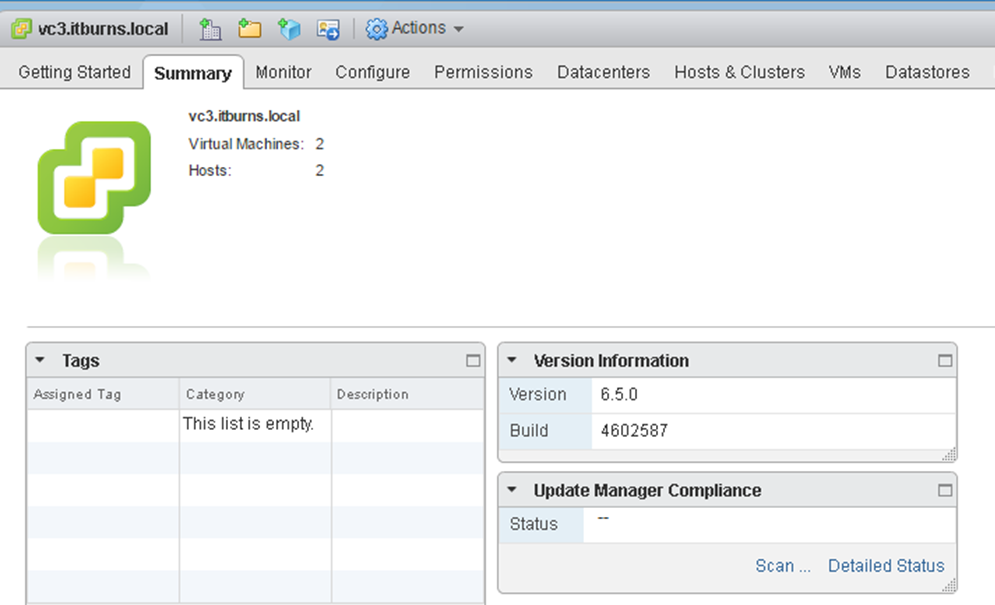995x605 pixels.
Task: Click the version value 6.5.0
Action: pyautogui.click(x=619, y=394)
